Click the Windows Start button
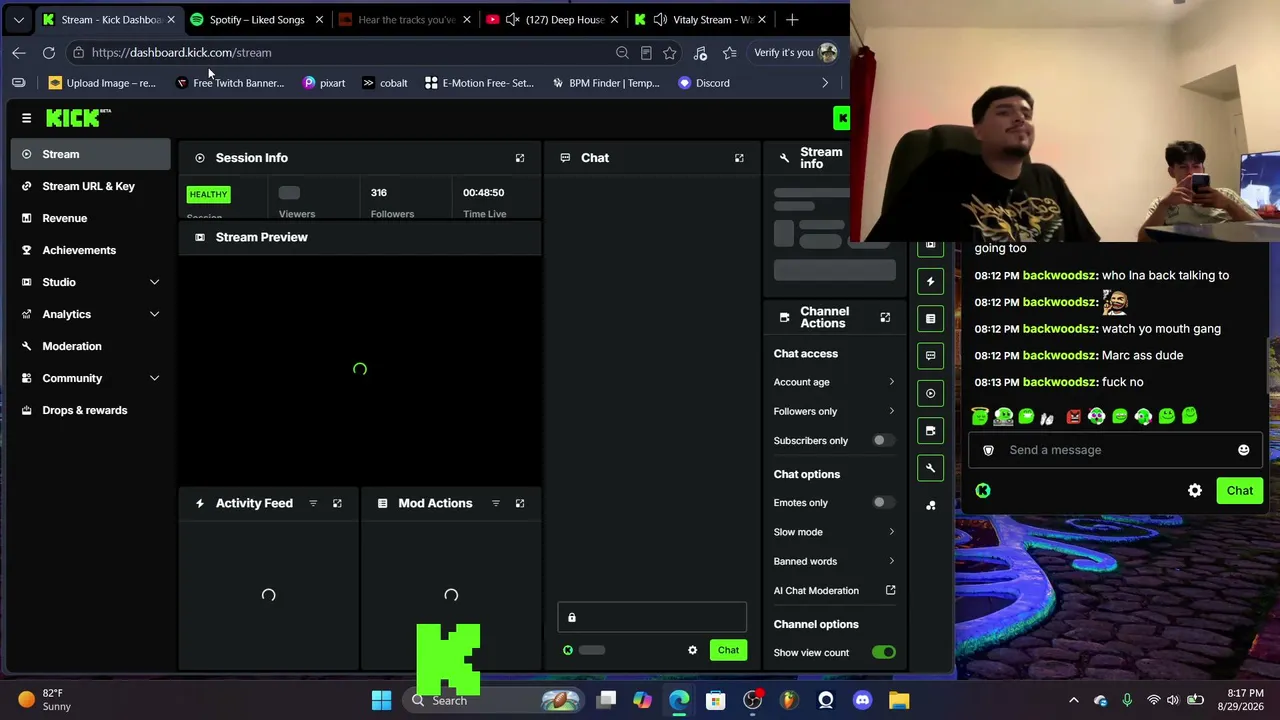The height and width of the screenshot is (720, 1280). pyautogui.click(x=382, y=700)
